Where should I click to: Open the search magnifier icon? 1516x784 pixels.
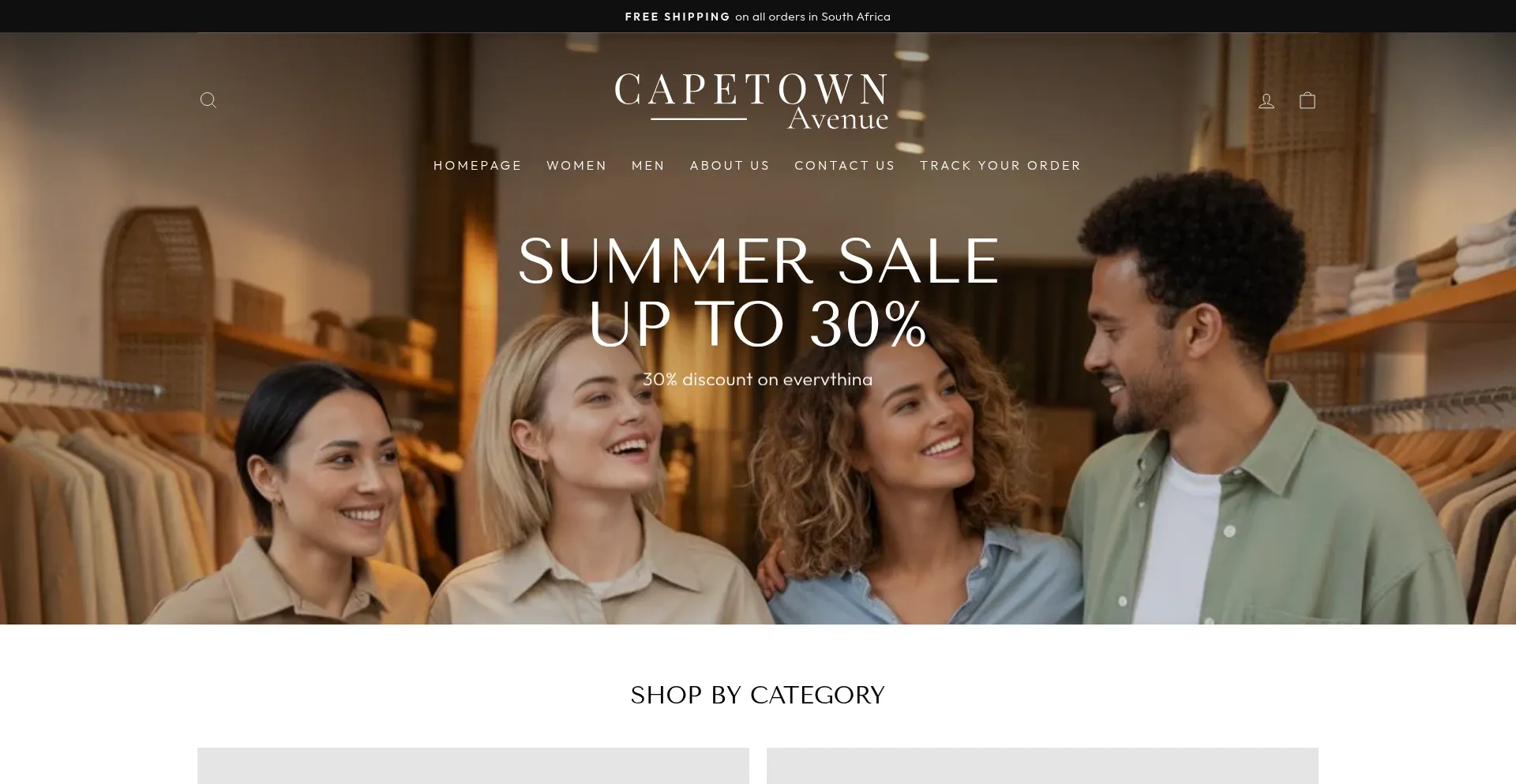point(208,100)
